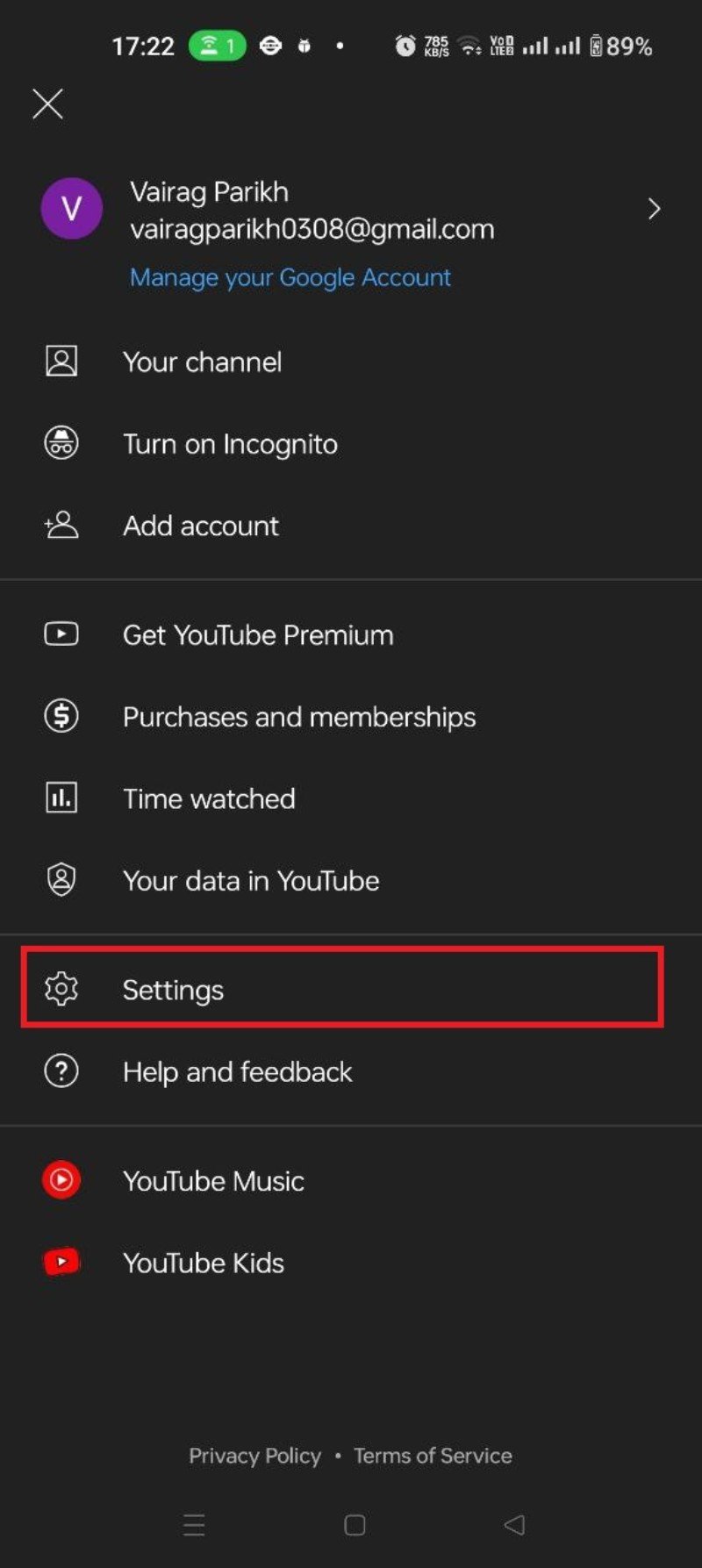Turn on Incognito mode

pyautogui.click(x=230, y=444)
